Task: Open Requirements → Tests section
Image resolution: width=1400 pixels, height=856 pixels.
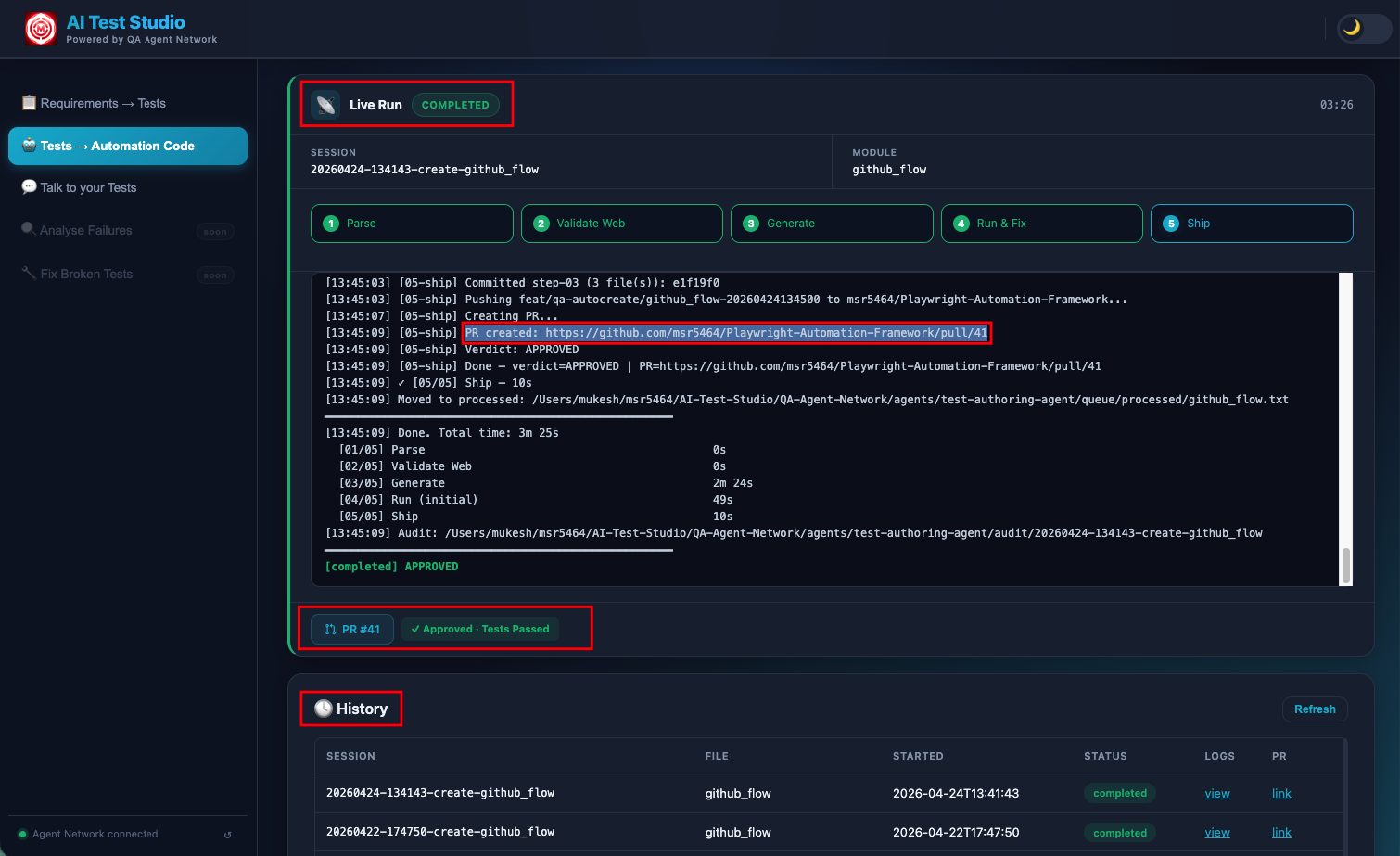Action: (128, 103)
